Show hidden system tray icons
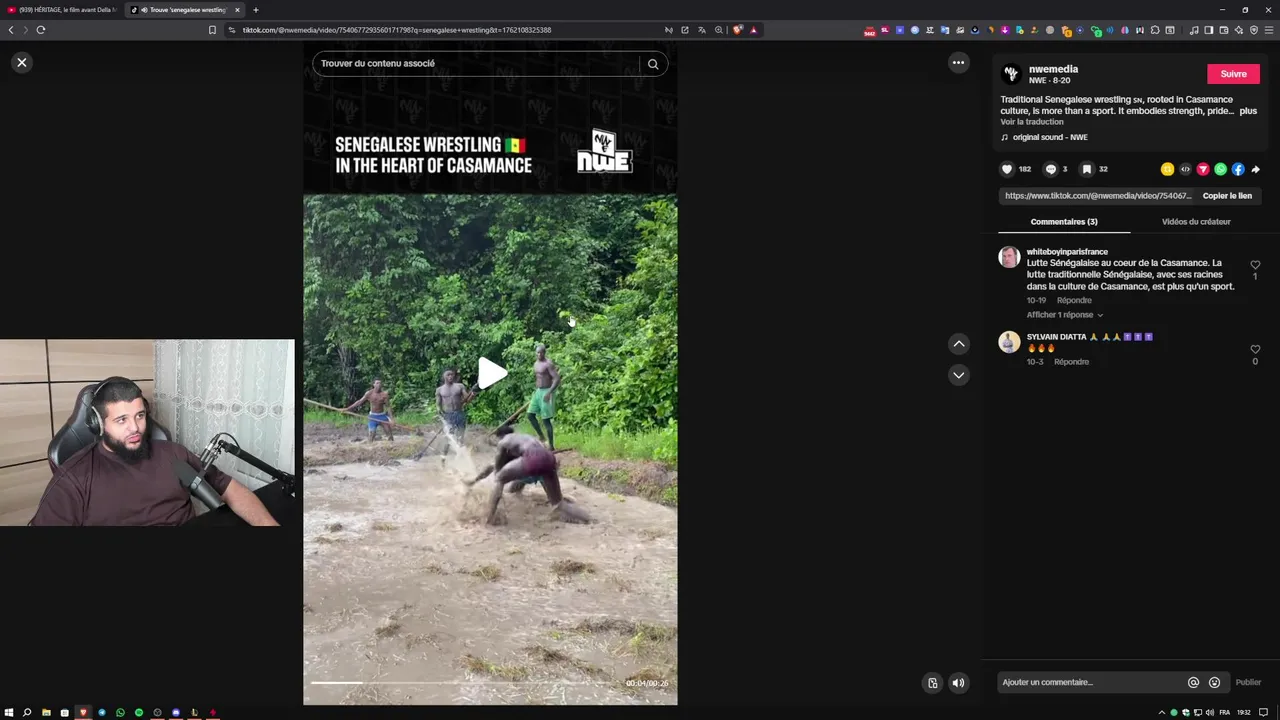 1162,712
